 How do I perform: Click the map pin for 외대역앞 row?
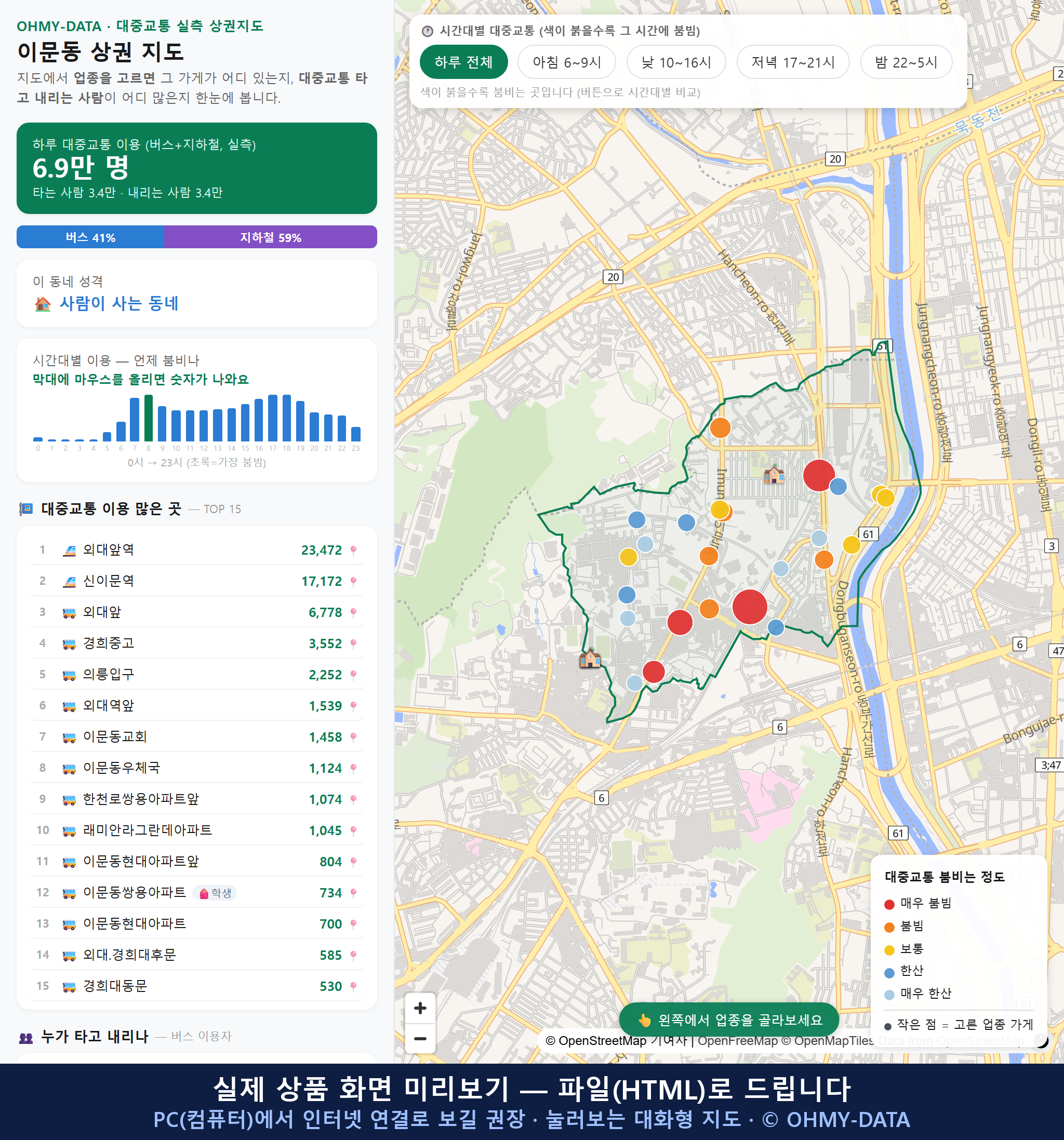(x=353, y=706)
